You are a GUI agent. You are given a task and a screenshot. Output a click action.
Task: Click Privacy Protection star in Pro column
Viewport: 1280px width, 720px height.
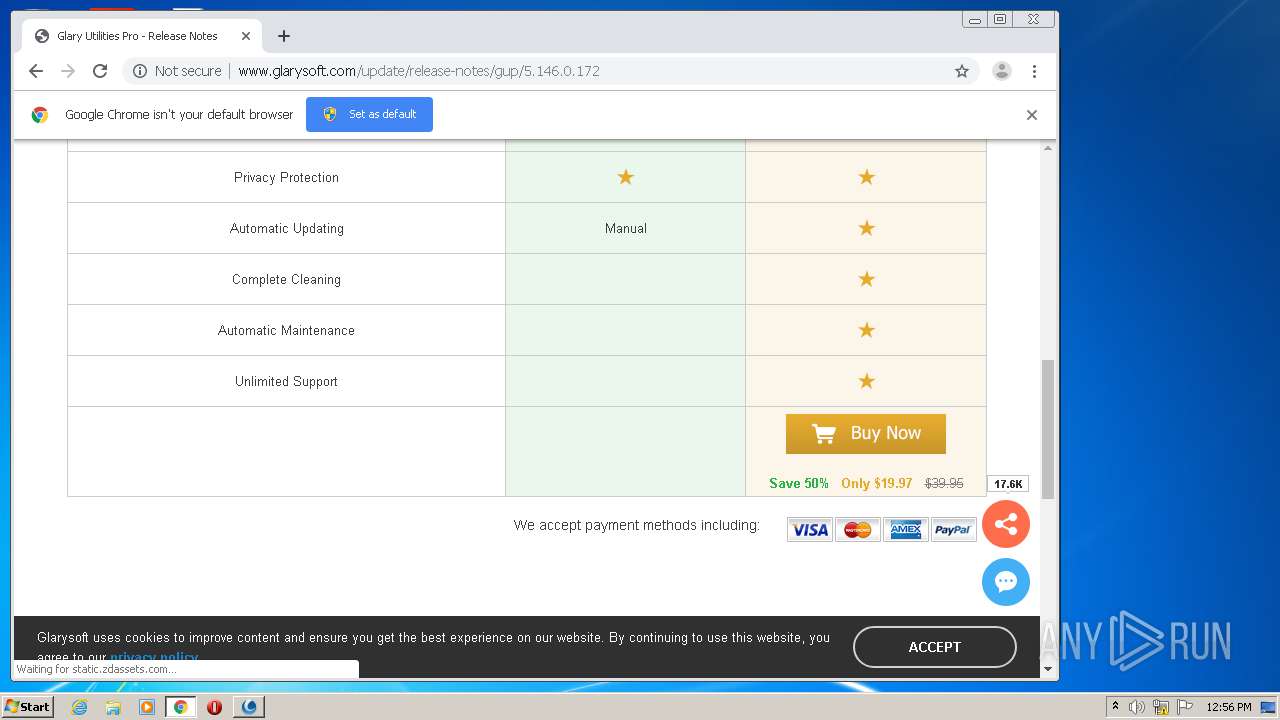867,177
